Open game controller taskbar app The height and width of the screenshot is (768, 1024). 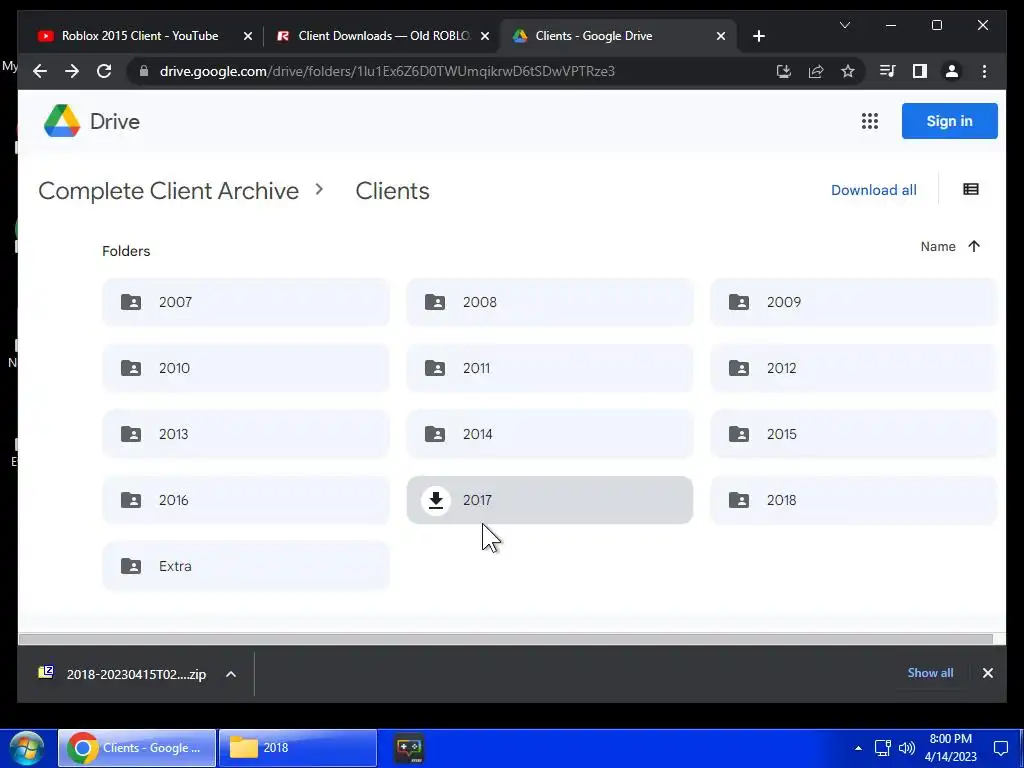[409, 748]
